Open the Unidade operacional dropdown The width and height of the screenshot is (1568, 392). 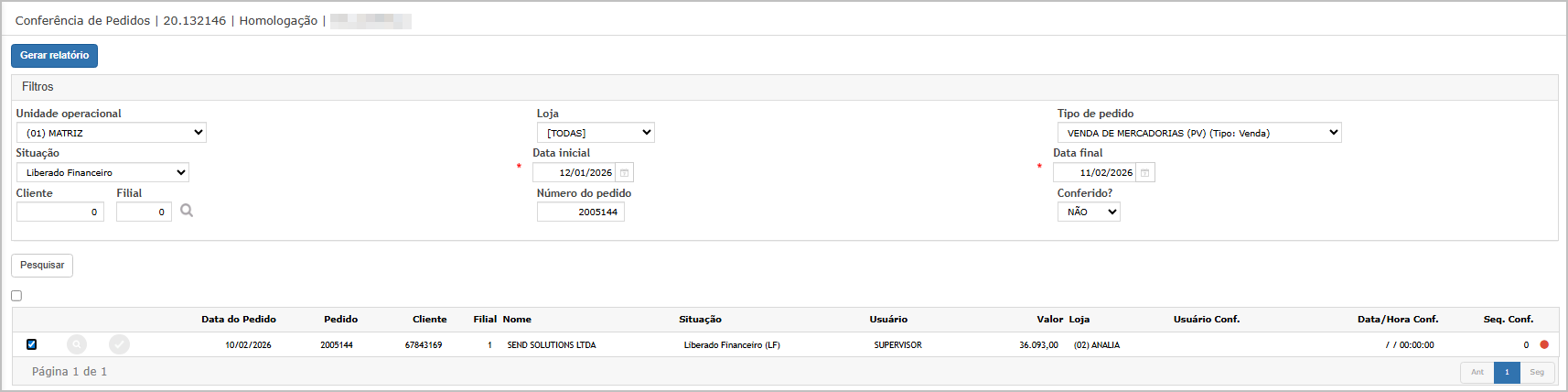click(111, 133)
